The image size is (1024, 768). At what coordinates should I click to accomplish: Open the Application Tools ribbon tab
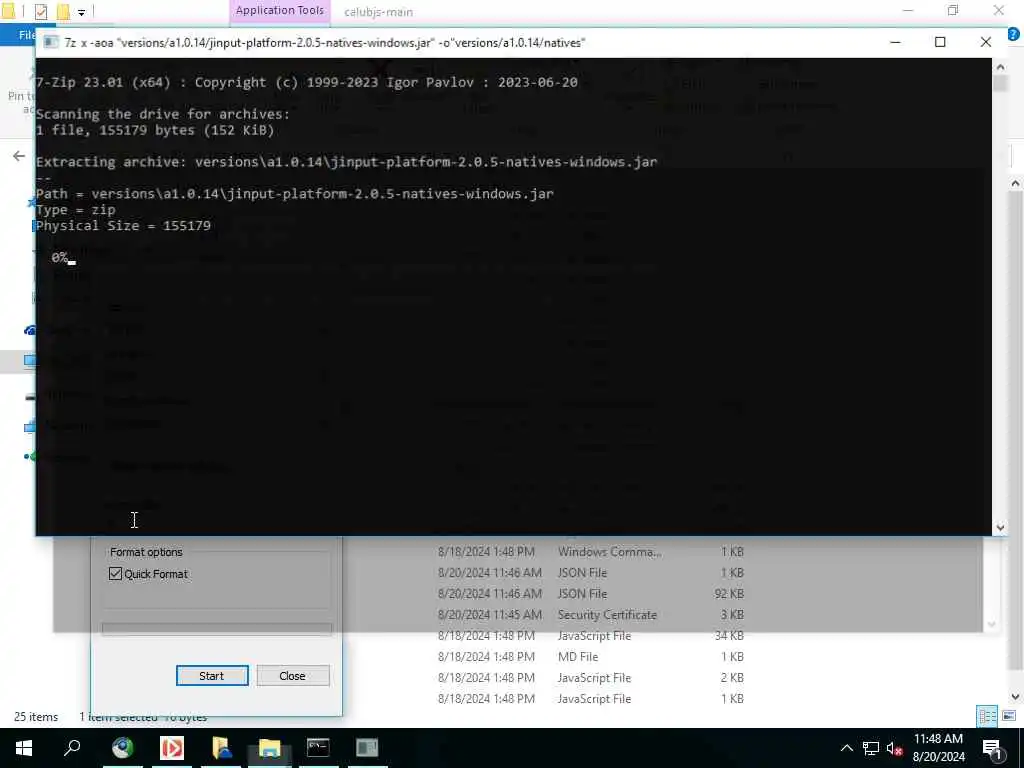[x=280, y=10]
